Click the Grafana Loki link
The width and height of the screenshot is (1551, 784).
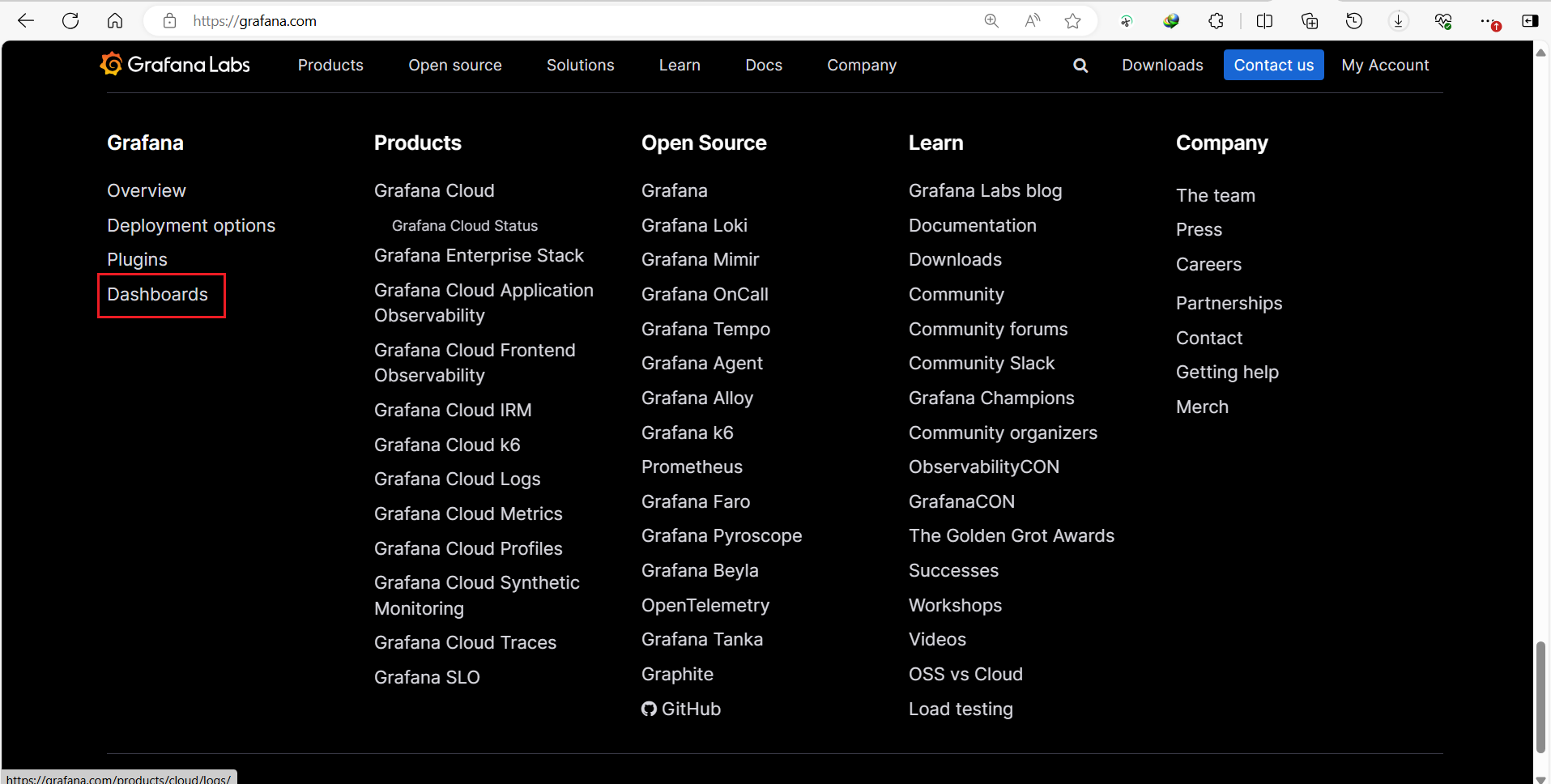tap(694, 225)
